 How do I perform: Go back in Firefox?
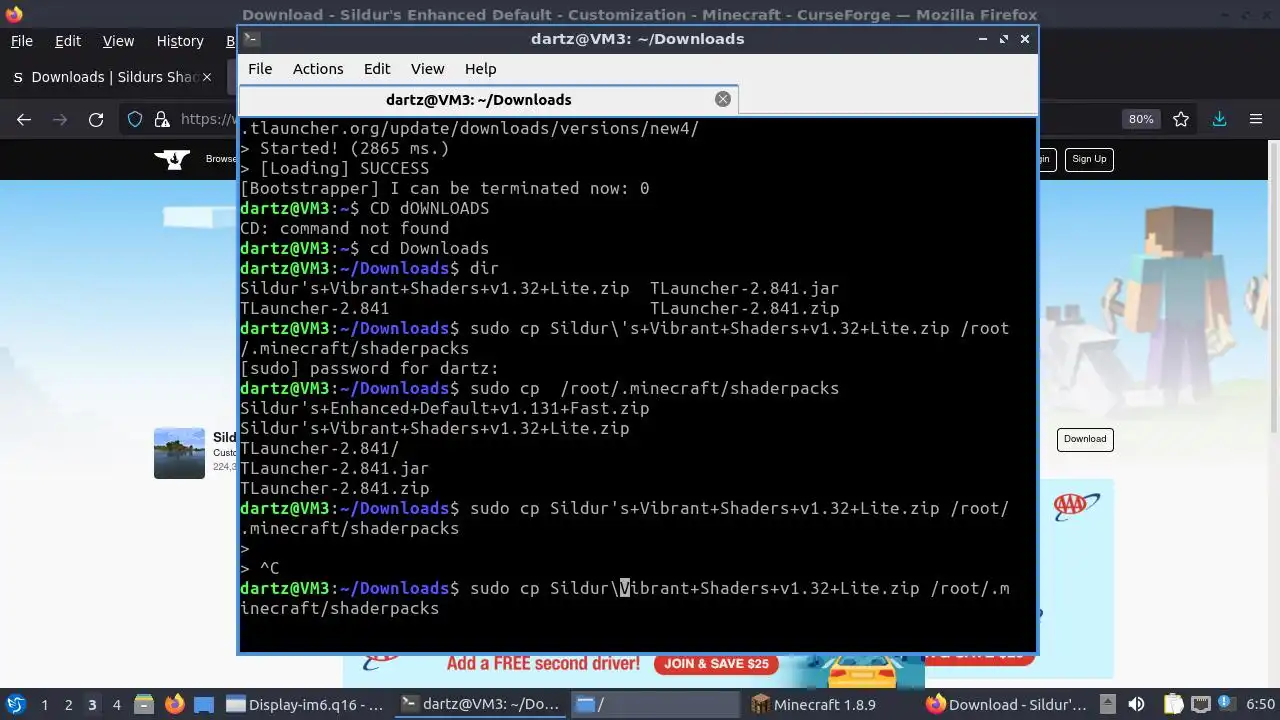pyautogui.click(x=24, y=119)
